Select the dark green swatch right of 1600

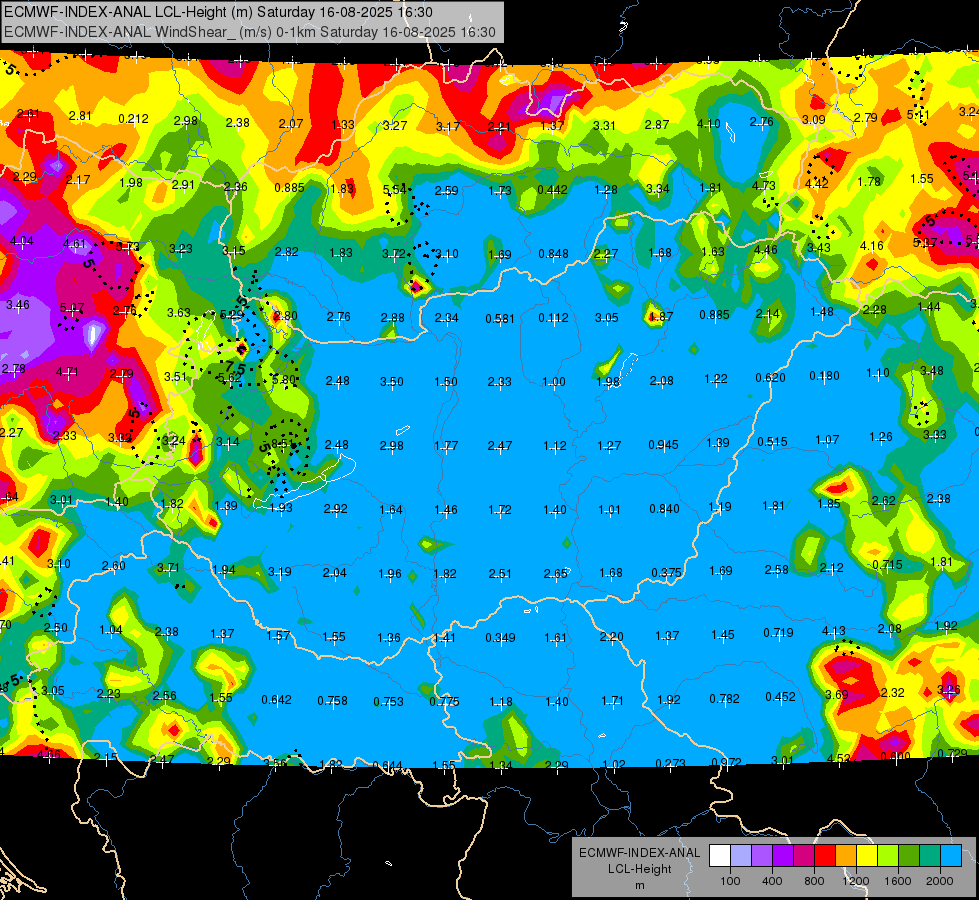[x=909, y=856]
